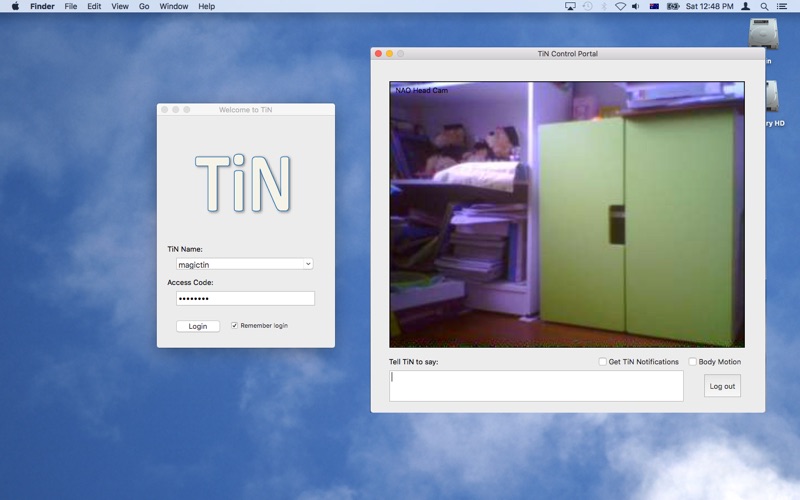Open the AirPlay display icon
This screenshot has width=800, height=500.
pos(570,6)
